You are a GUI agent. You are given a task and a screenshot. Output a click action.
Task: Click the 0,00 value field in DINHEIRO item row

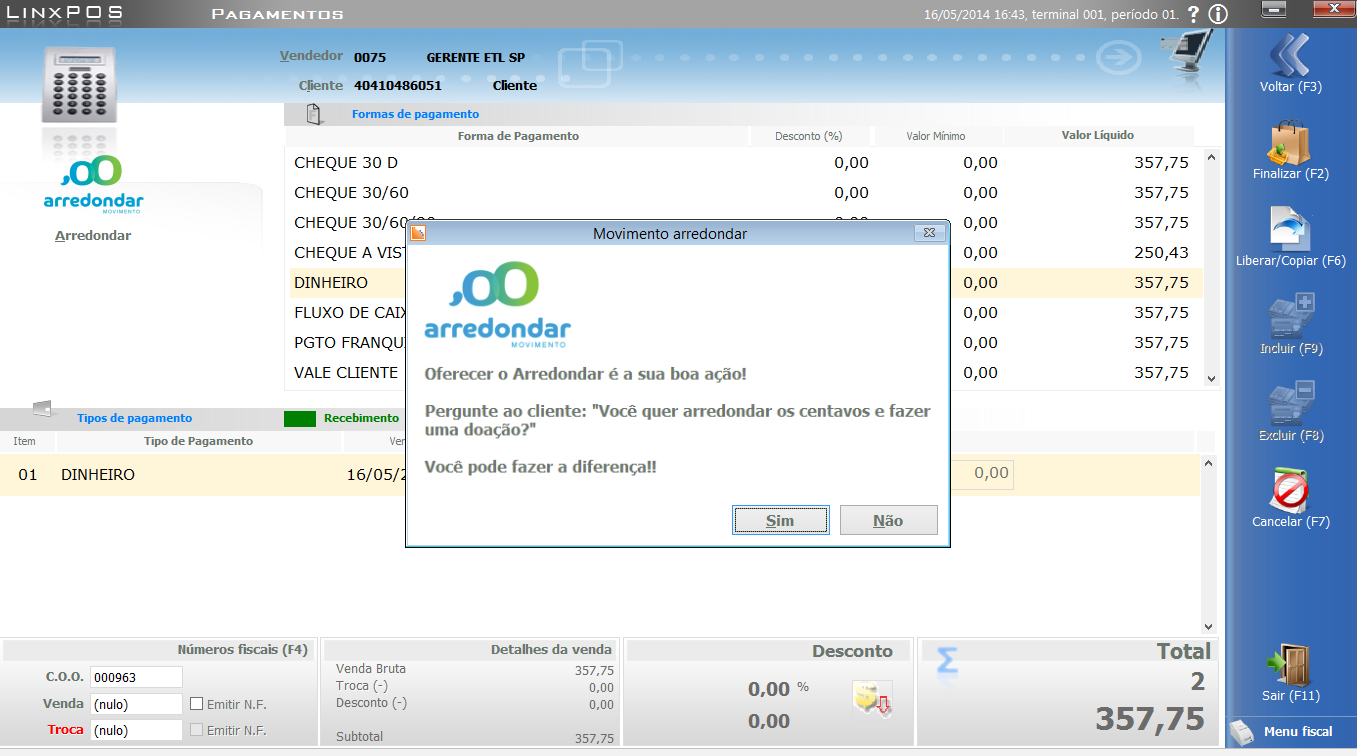982,474
